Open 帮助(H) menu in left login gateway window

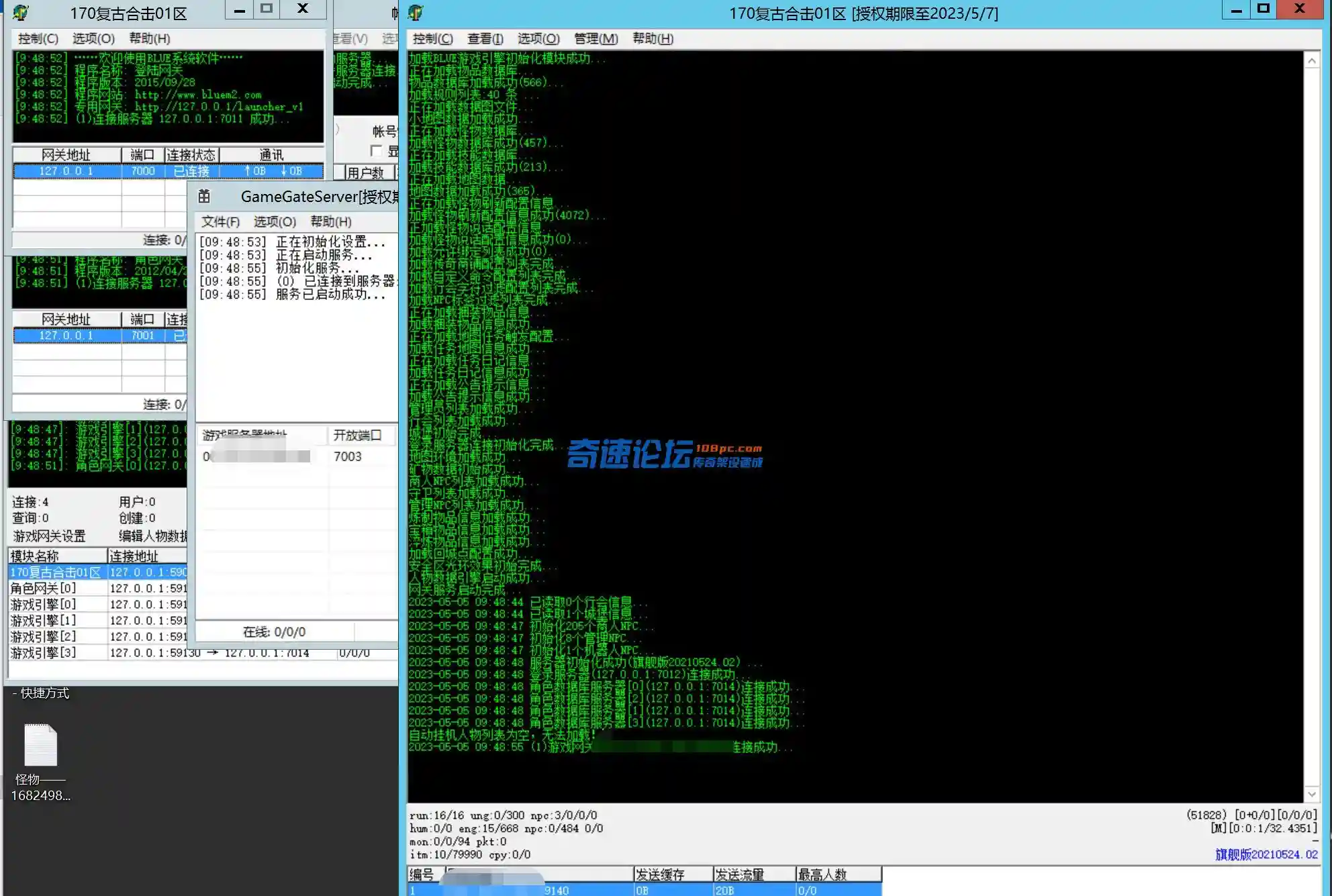149,38
